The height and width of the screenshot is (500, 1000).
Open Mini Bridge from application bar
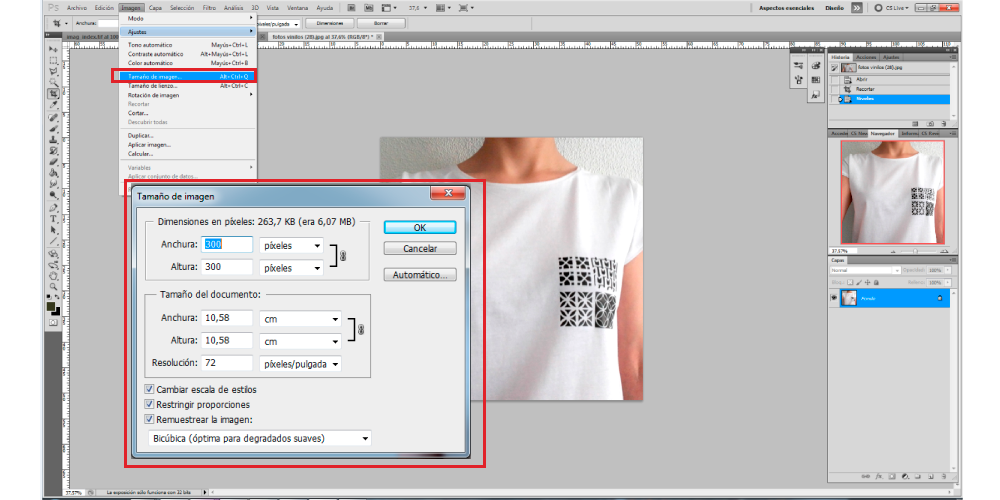coord(369,8)
